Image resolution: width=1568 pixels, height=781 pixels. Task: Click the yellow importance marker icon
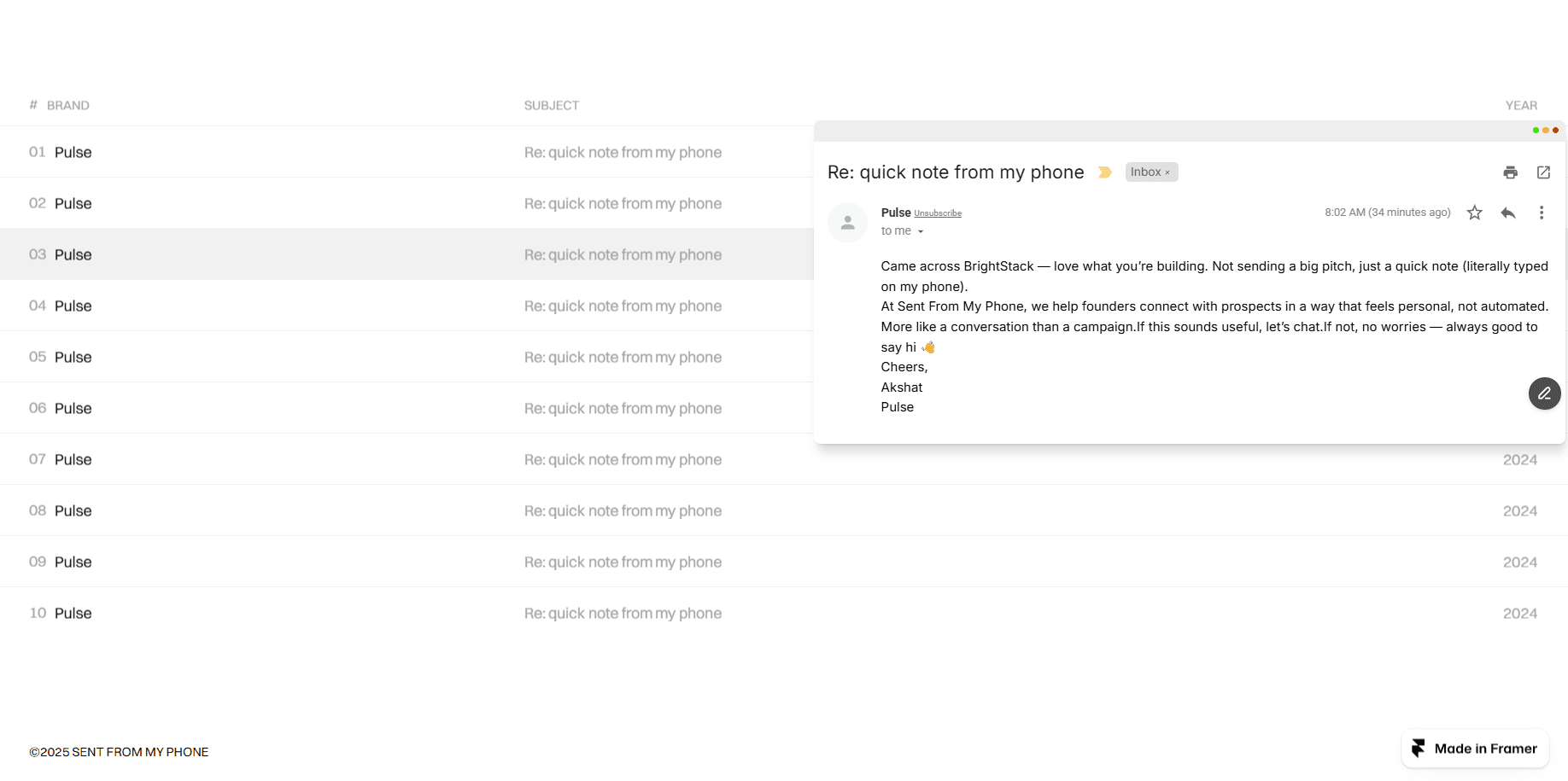click(1104, 172)
